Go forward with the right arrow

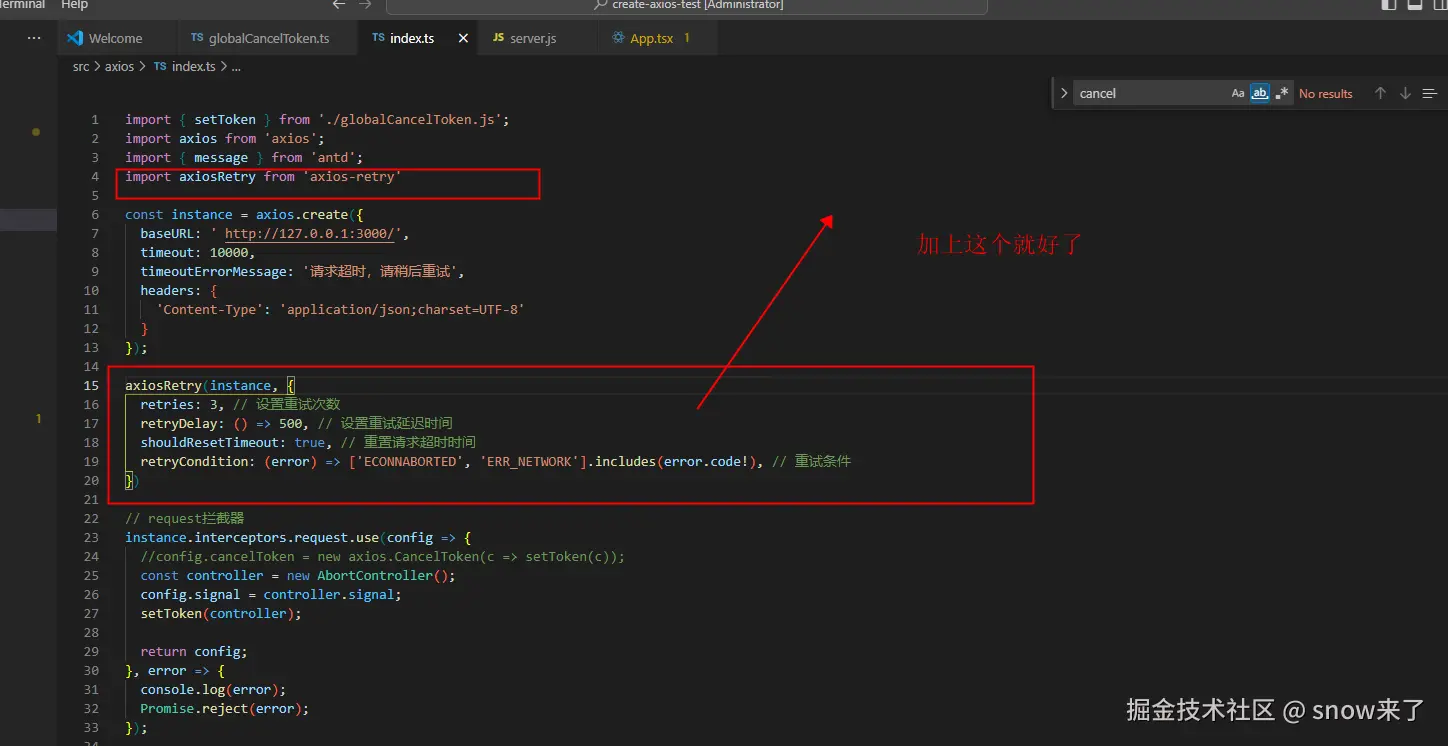coord(367,5)
